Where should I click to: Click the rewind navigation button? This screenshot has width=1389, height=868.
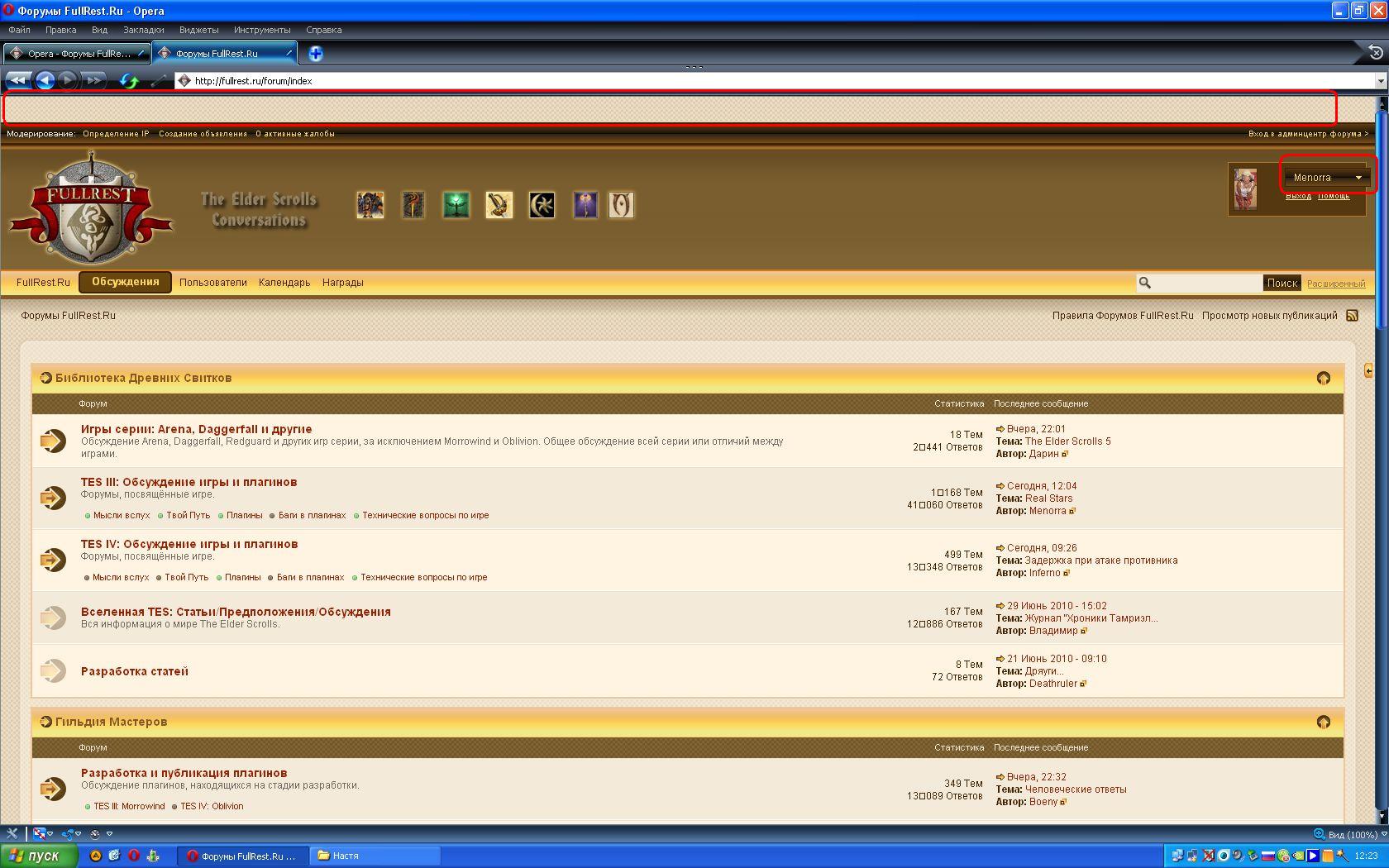click(x=17, y=80)
